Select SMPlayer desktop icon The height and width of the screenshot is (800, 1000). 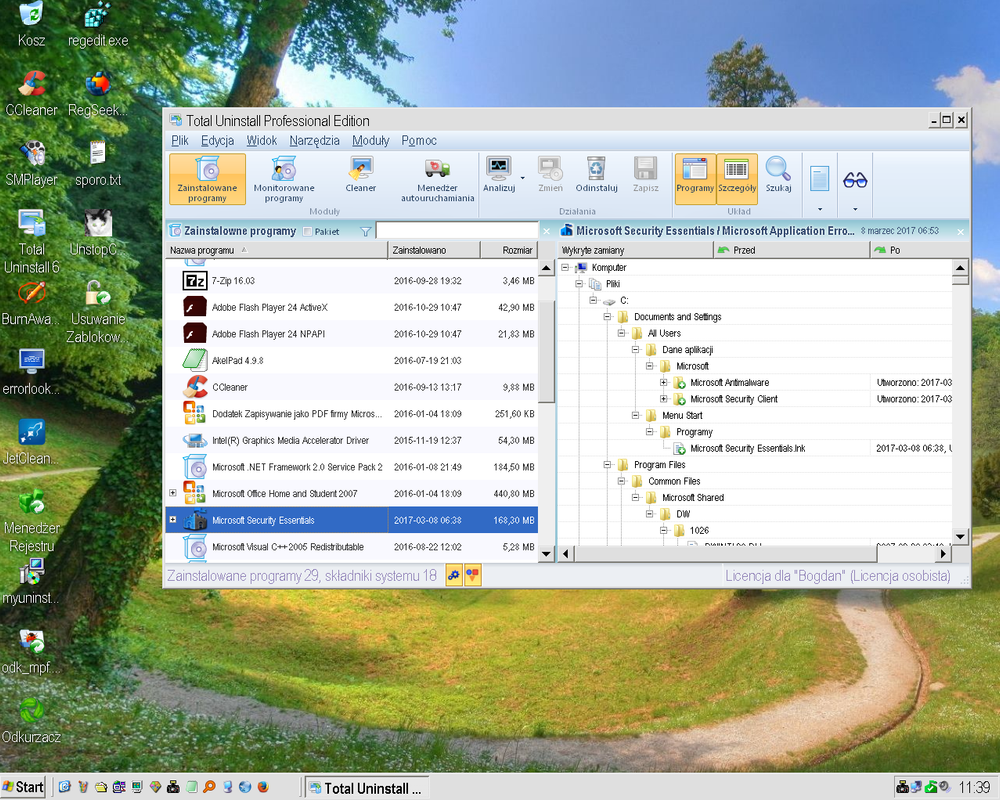pos(31,164)
